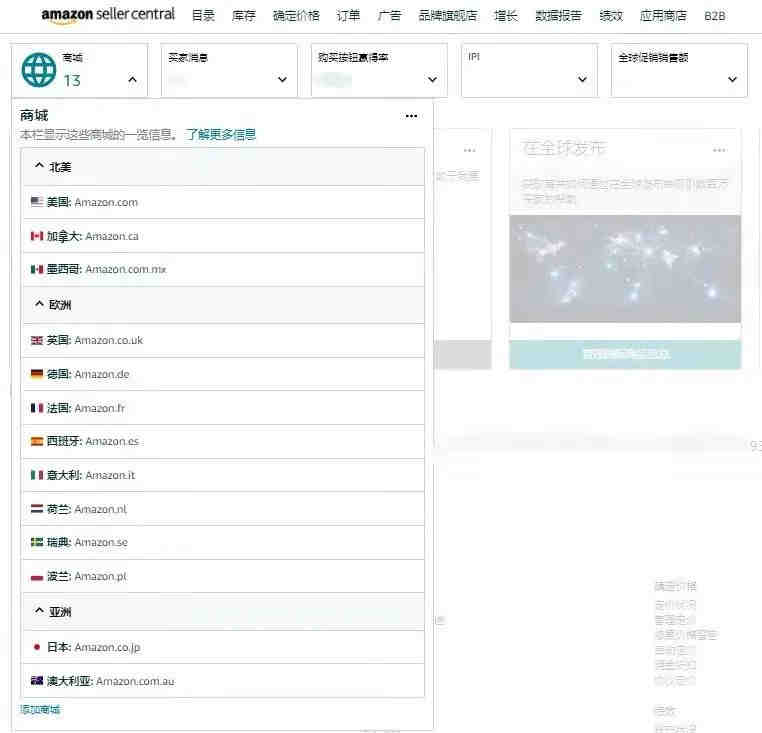Open the 品牌旗舰店 menu
The height and width of the screenshot is (733, 762).
pos(448,16)
